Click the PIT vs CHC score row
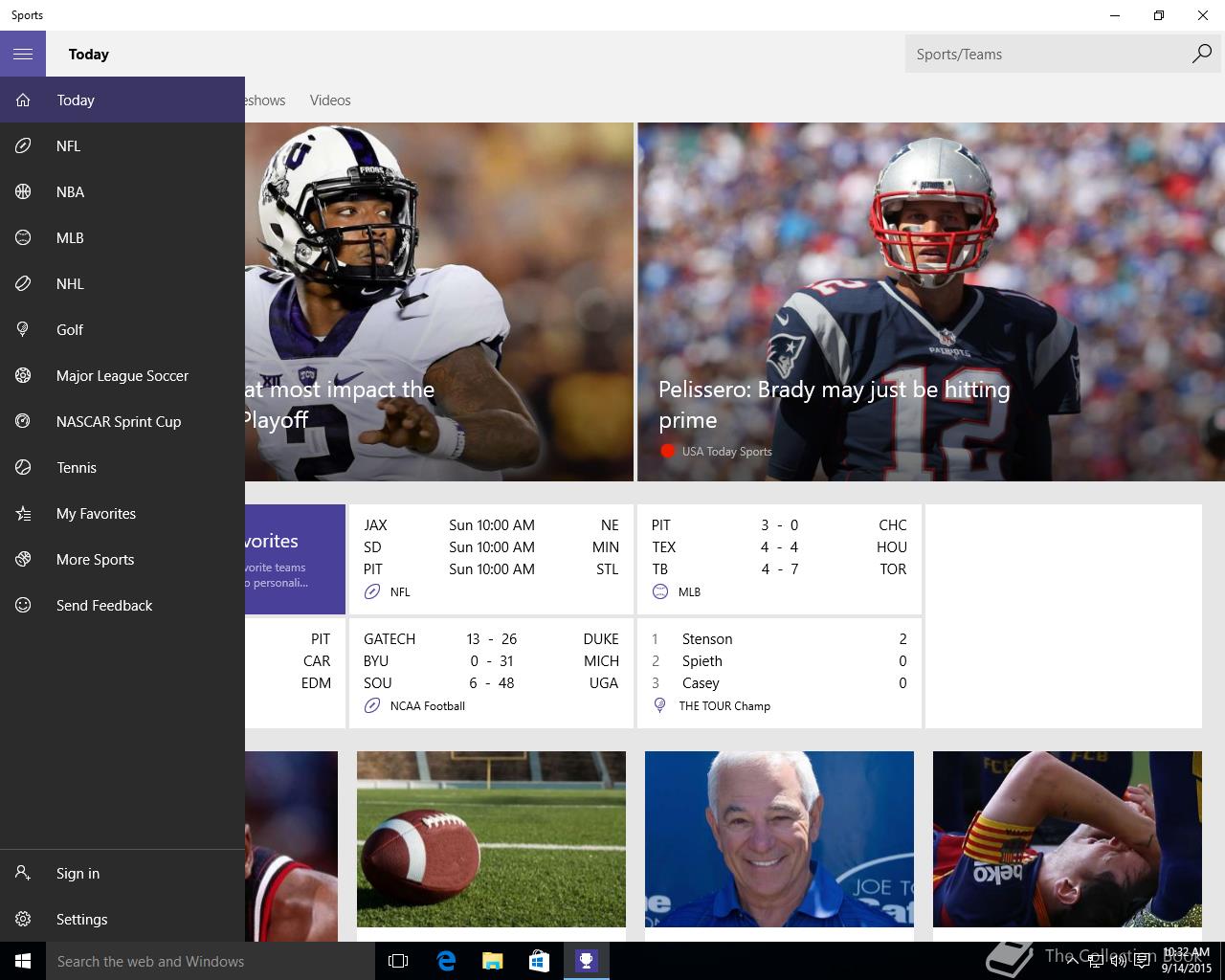 pyautogui.click(x=779, y=524)
